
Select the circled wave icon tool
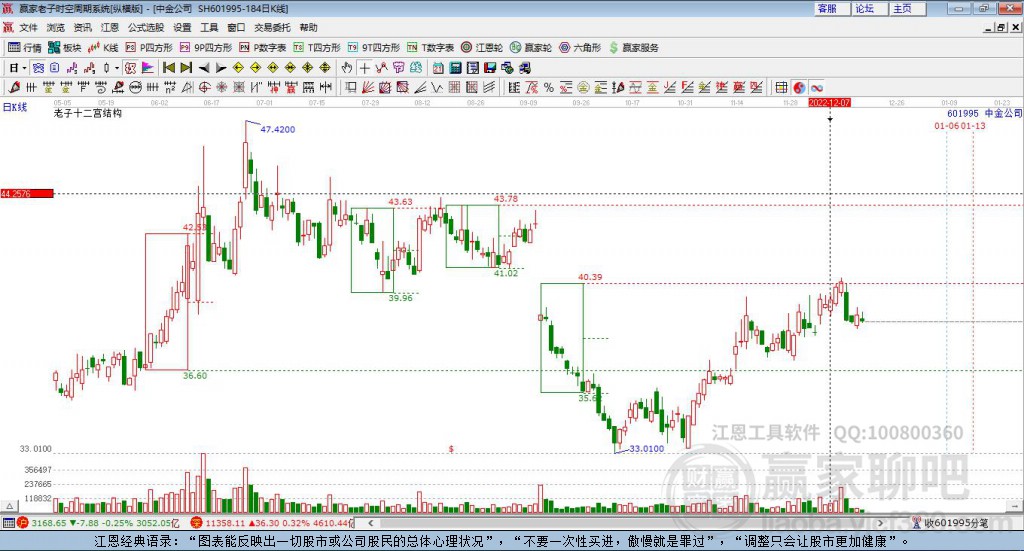click(136, 87)
